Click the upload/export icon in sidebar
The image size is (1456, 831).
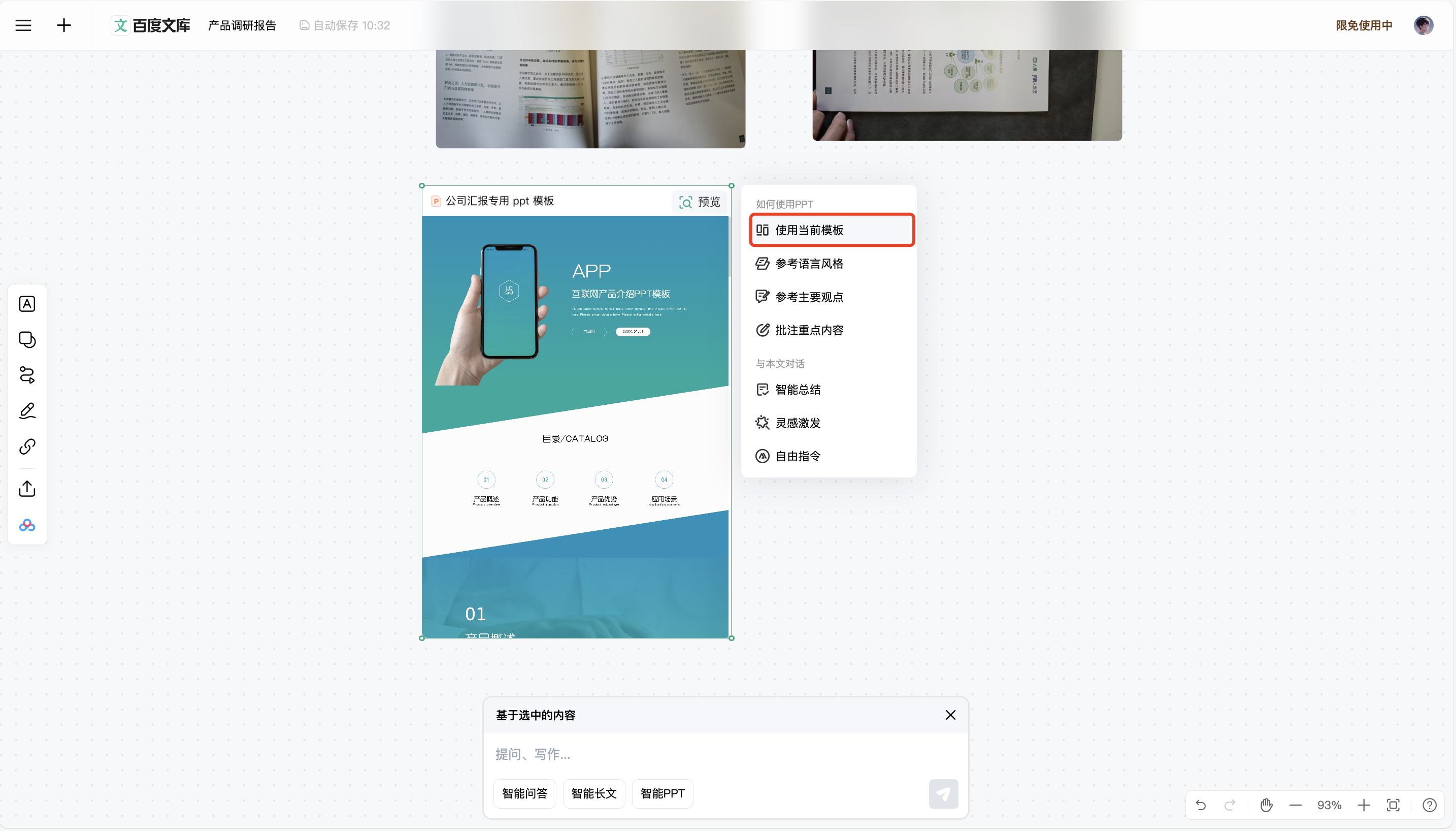pos(27,489)
